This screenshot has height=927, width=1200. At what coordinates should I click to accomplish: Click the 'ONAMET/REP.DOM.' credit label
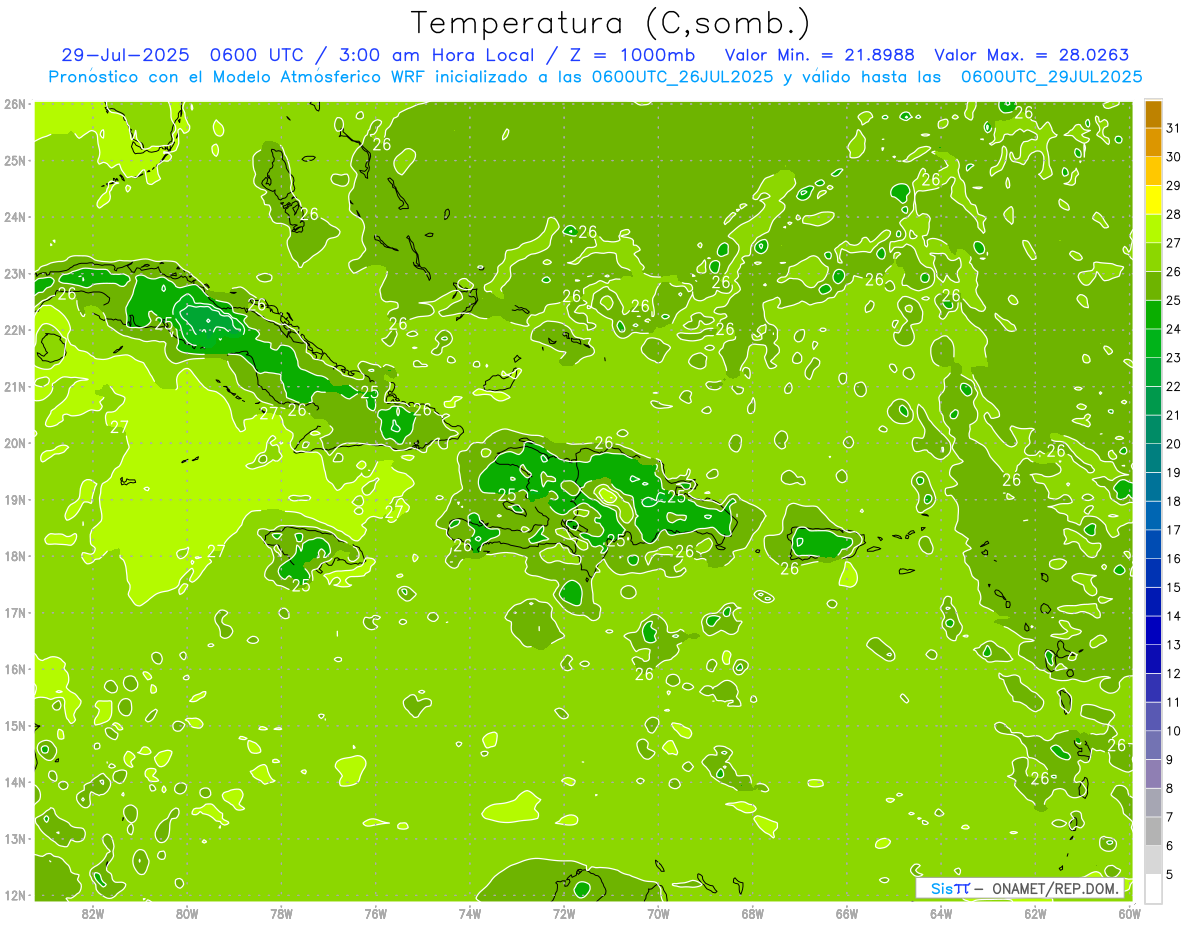(1056, 888)
